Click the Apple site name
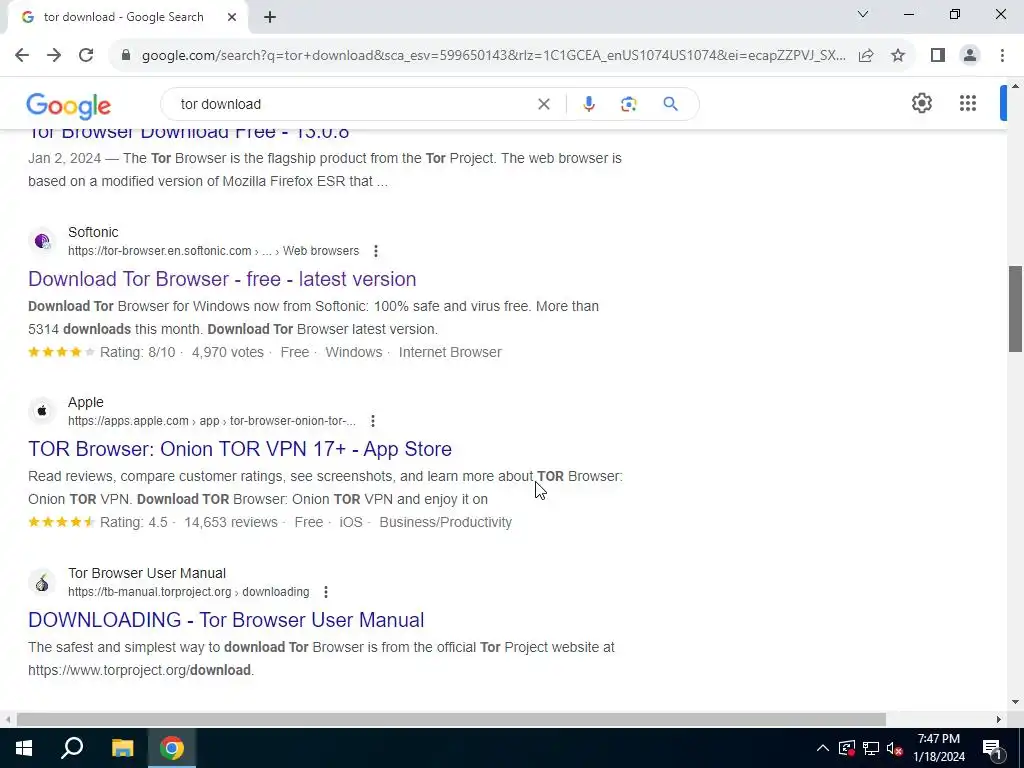Screen dimensions: 1024x768 [x=86, y=402]
